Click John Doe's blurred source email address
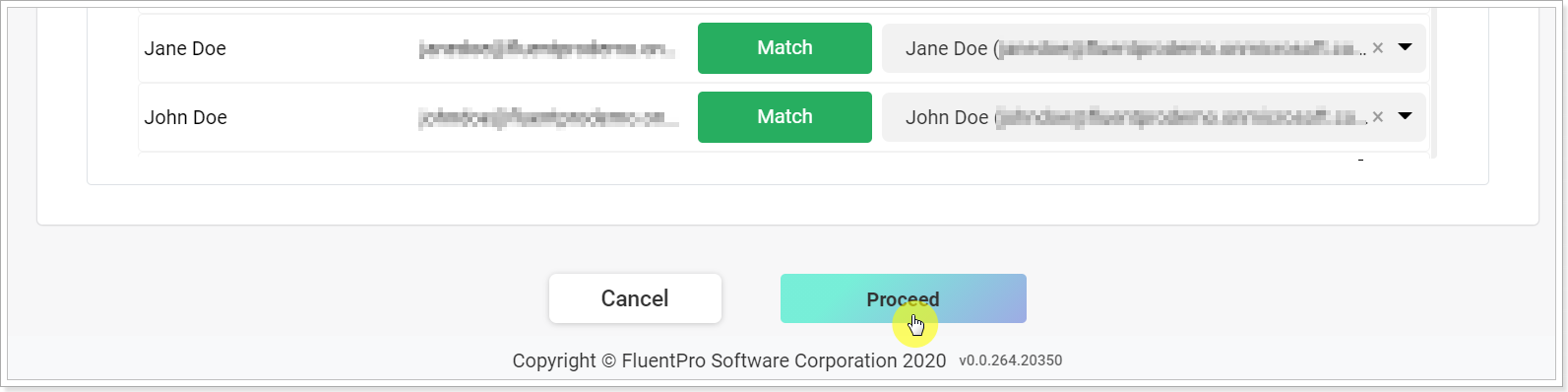The image size is (1568, 392). click(x=548, y=118)
